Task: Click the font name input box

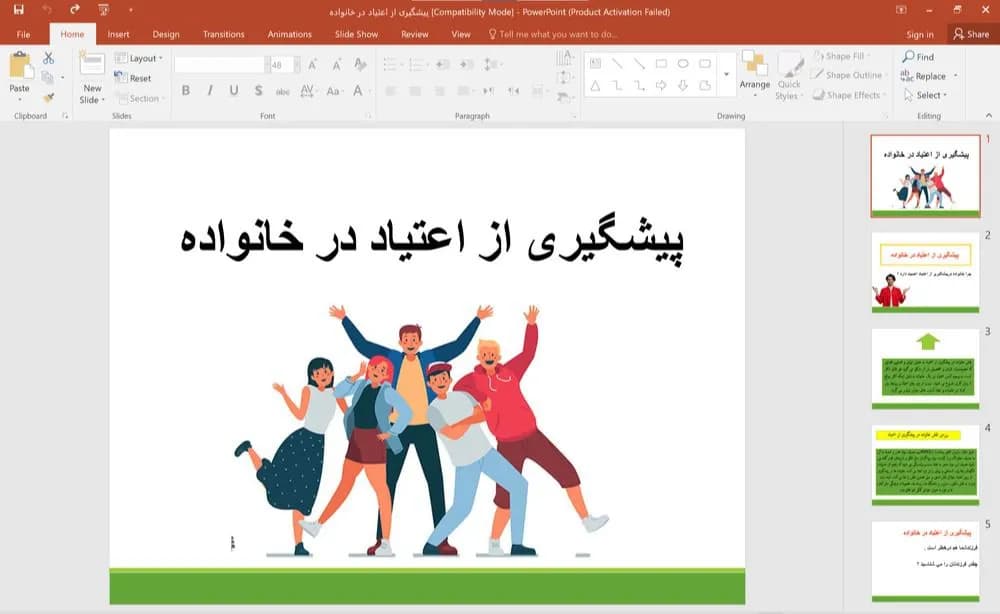Action: pos(221,64)
